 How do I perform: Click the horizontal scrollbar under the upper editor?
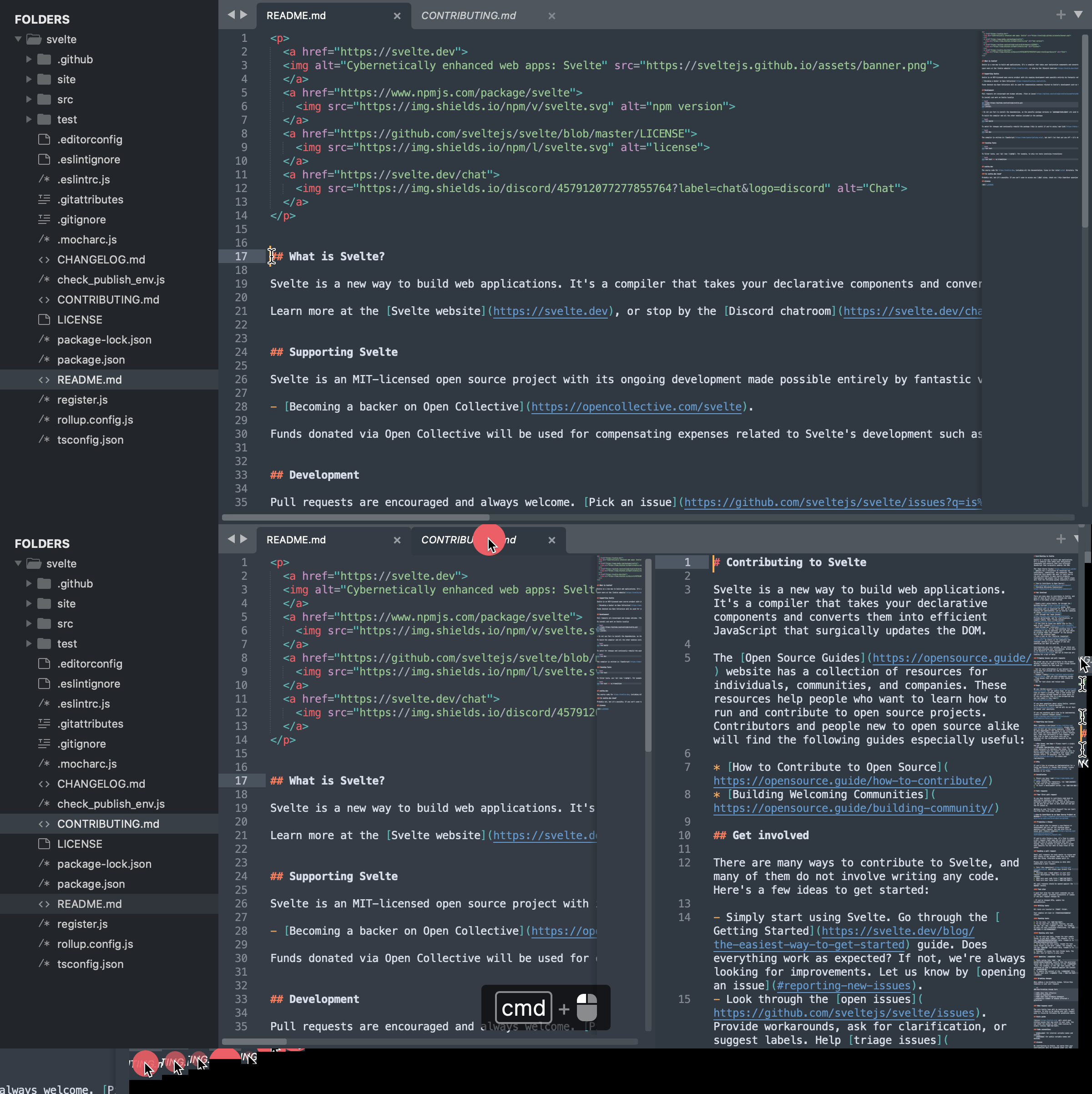tap(355, 517)
